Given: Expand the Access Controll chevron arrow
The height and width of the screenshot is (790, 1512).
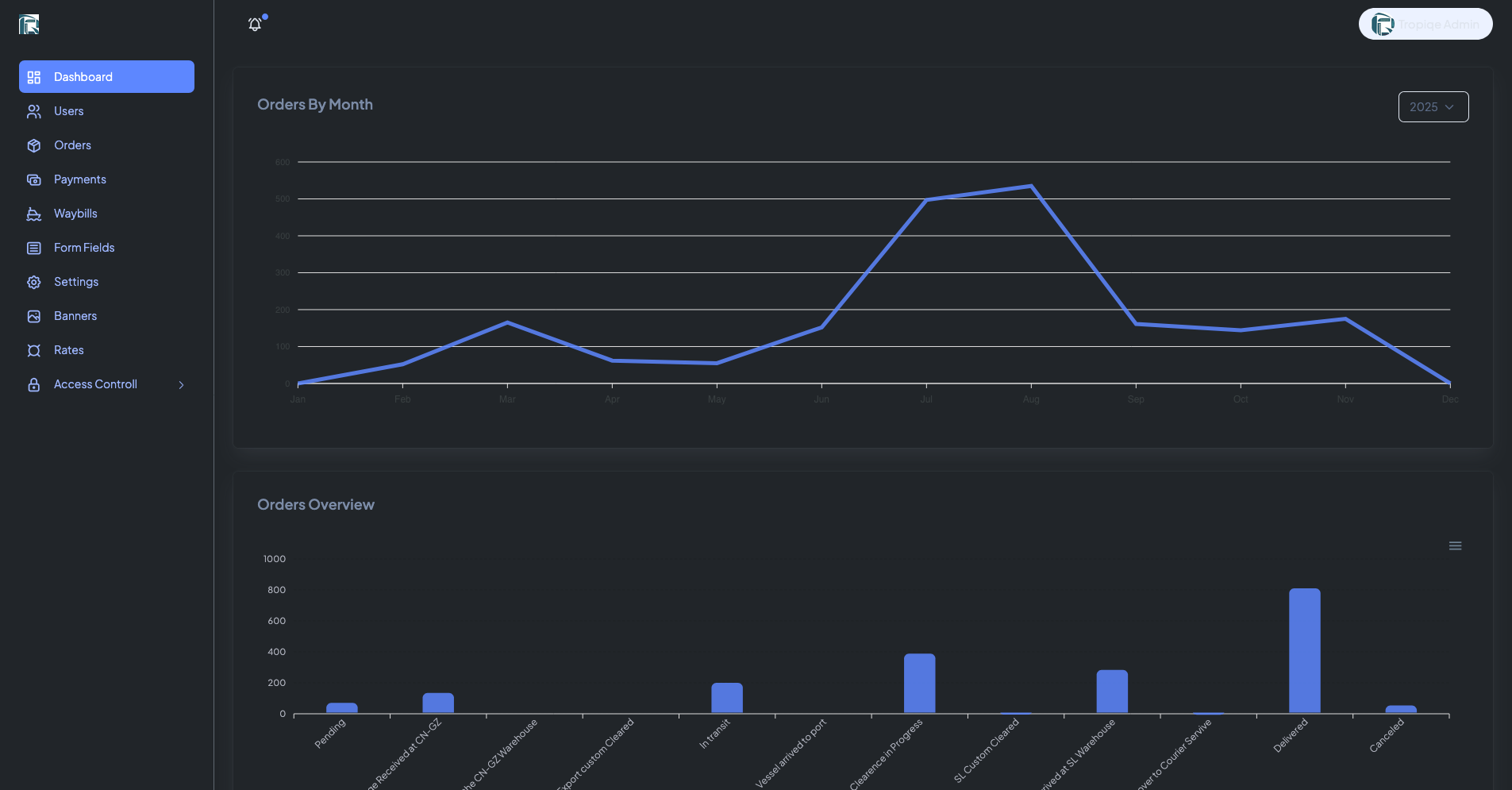Looking at the screenshot, I should click(181, 385).
